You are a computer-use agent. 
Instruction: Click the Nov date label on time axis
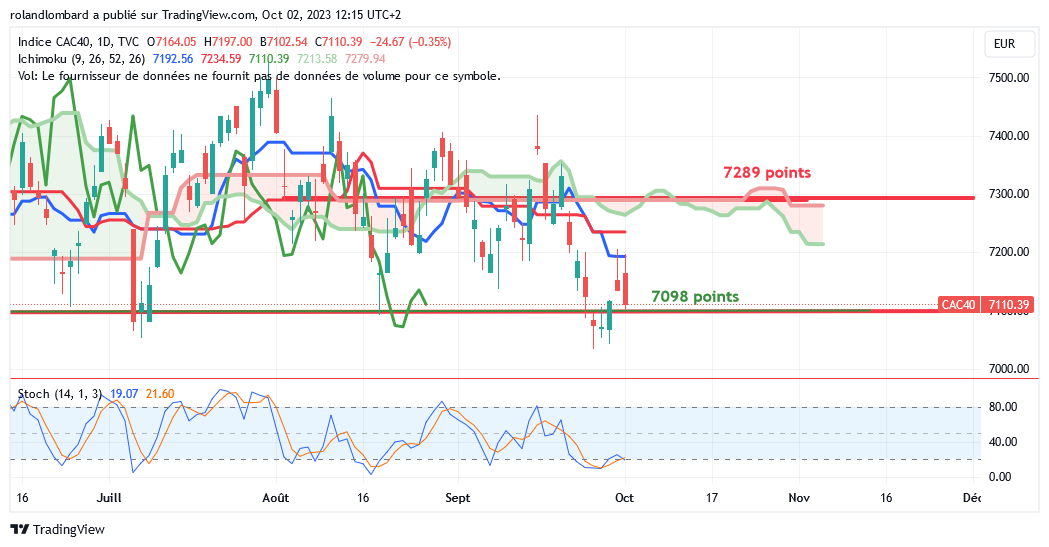[799, 498]
